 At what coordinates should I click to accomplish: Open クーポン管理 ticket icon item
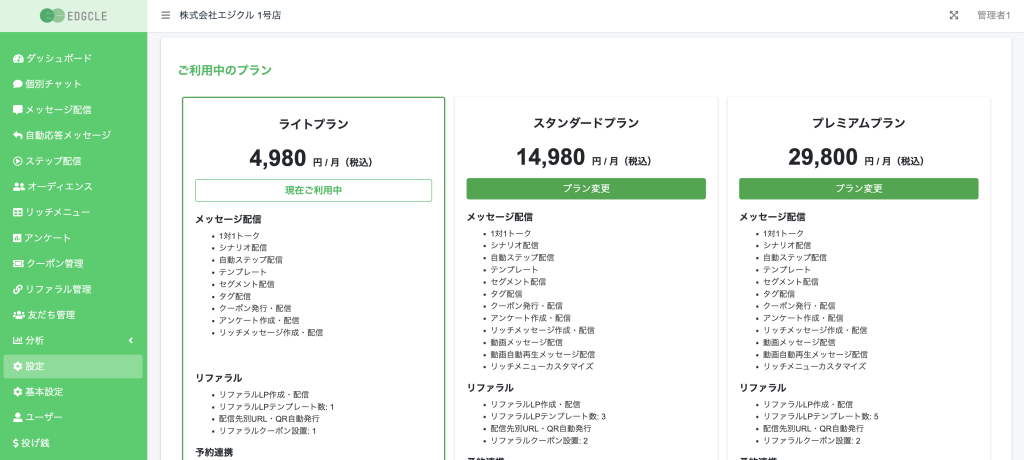[x=48, y=263]
